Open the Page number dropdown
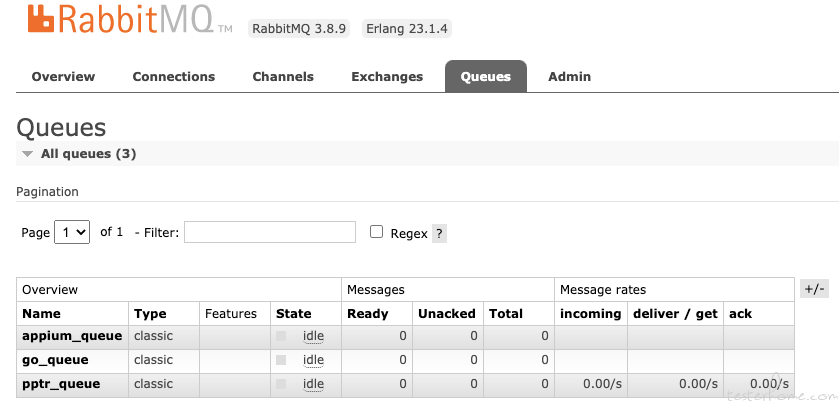839x413 pixels. point(72,232)
